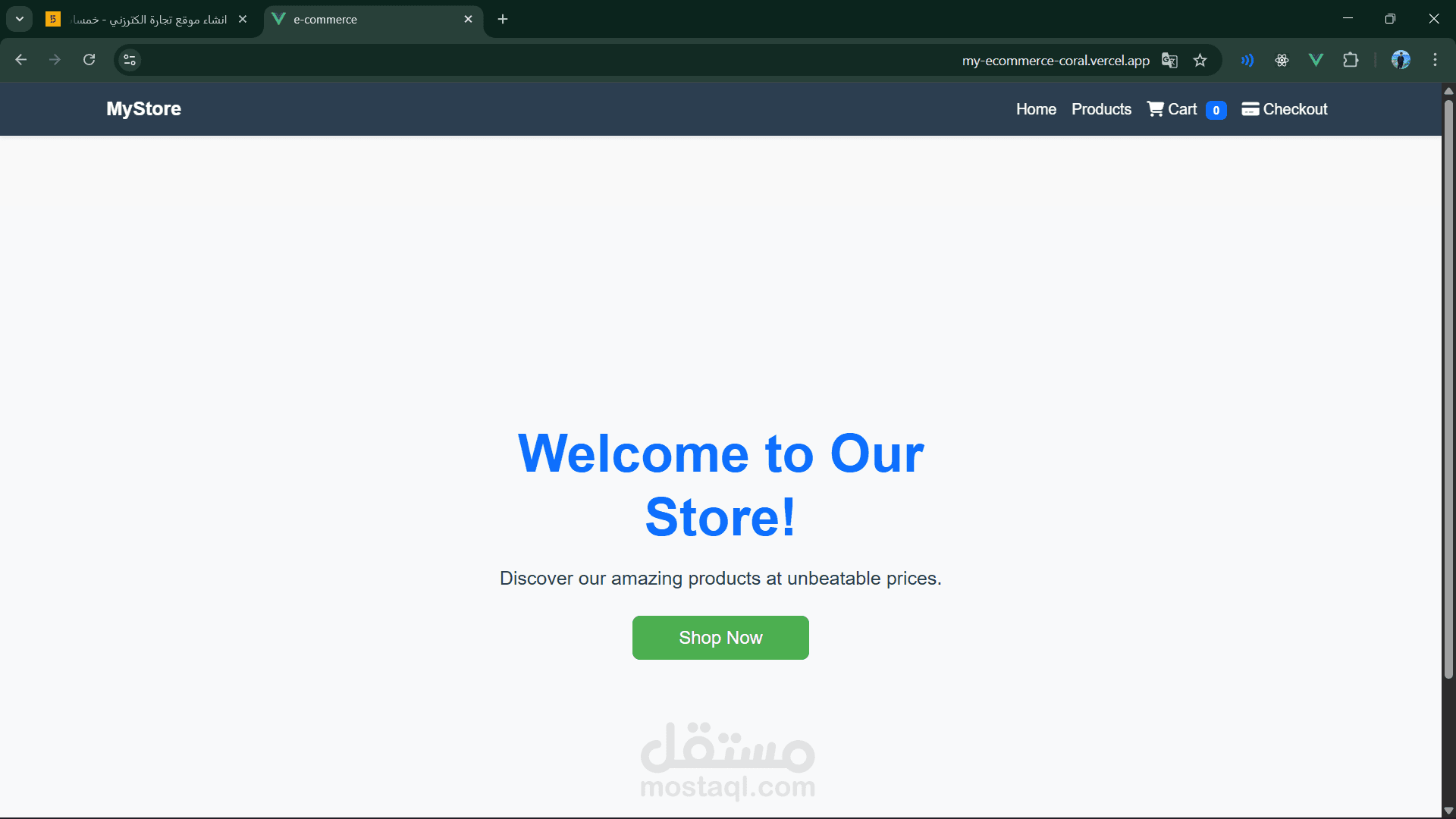Screen dimensions: 1456x819
Task: Click the green Shop Now button
Action: pos(720,638)
